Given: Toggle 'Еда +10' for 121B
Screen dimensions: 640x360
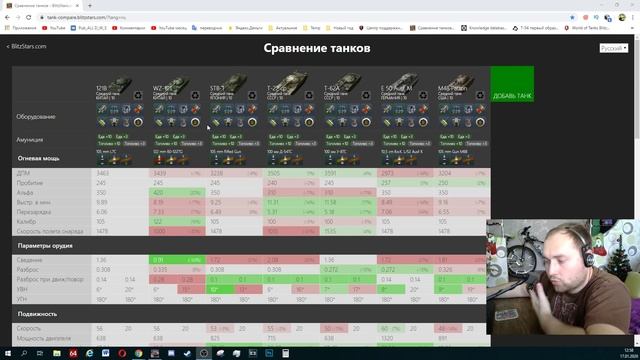Looking at the screenshot, I should pos(105,137).
